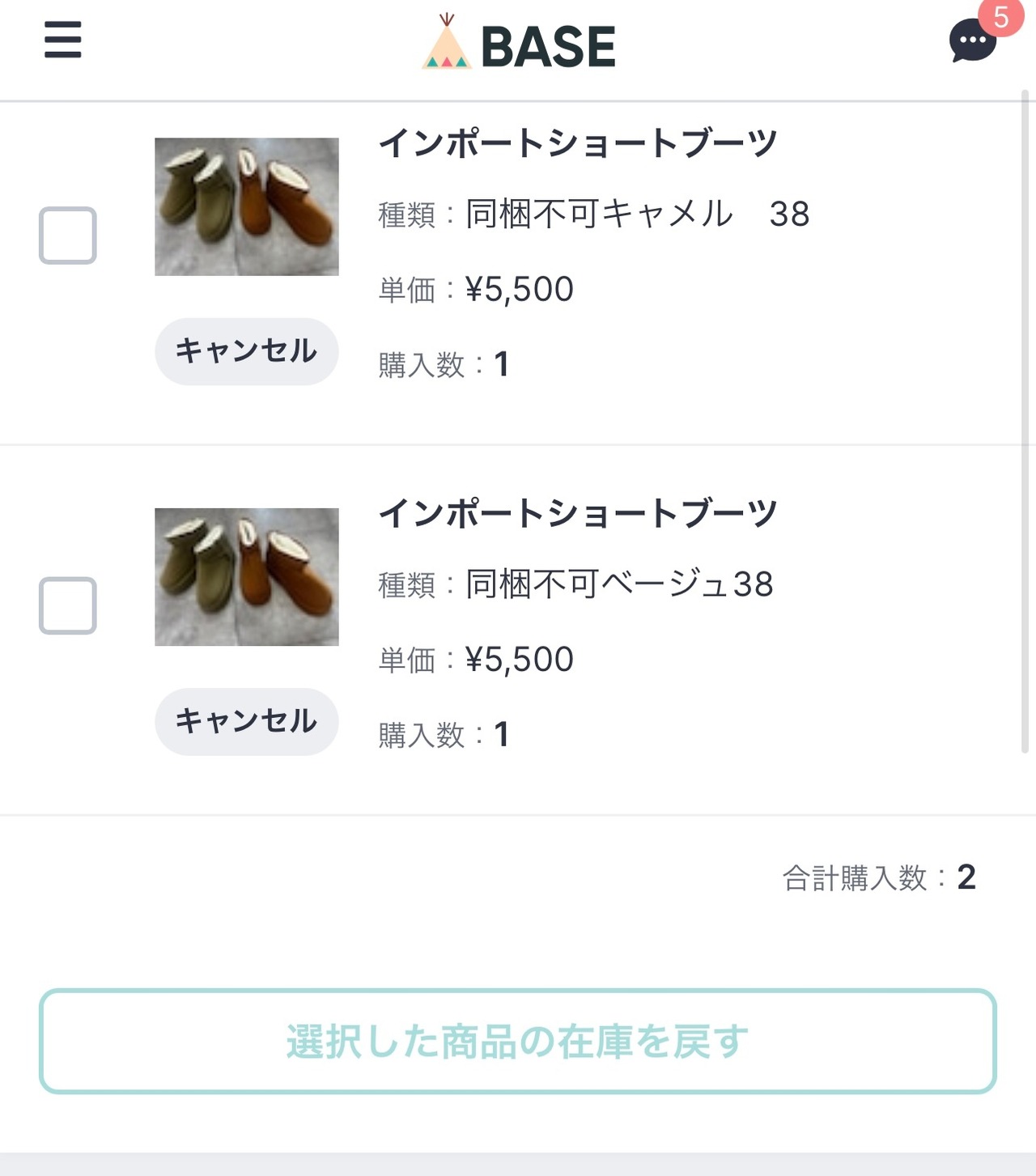Cancel the ベージュ38 boots order
The height and width of the screenshot is (1176, 1036).
click(x=246, y=721)
